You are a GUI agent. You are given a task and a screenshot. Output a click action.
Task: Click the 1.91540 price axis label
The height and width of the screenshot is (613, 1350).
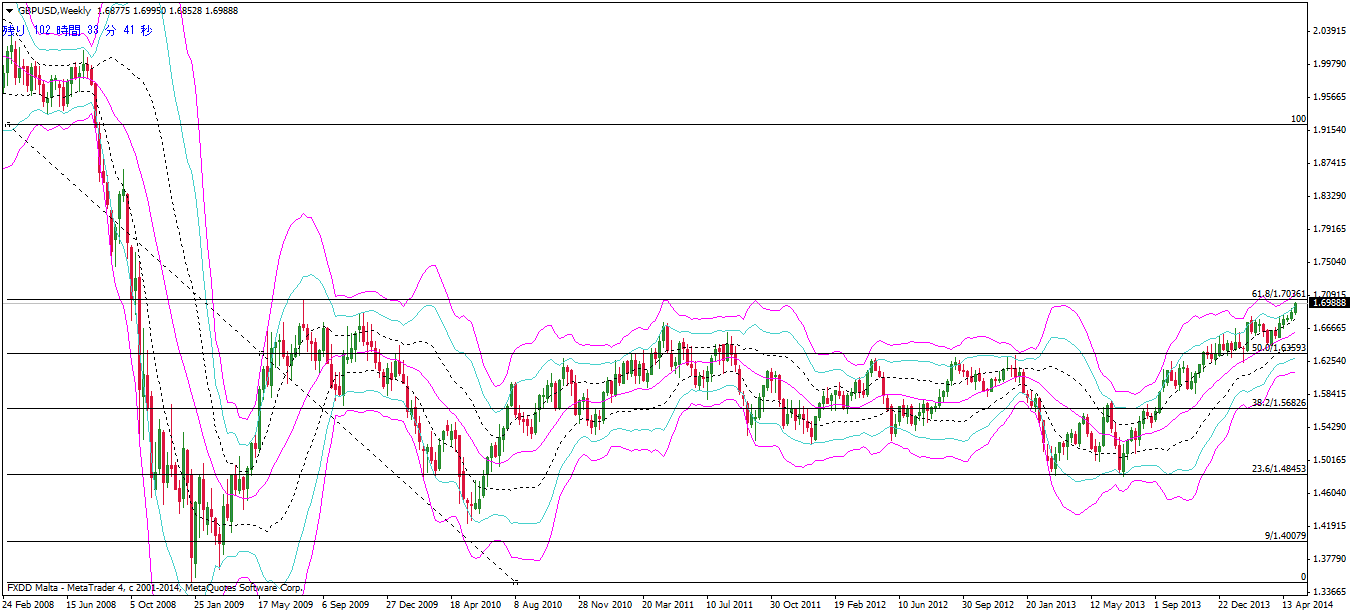pyautogui.click(x=1329, y=130)
